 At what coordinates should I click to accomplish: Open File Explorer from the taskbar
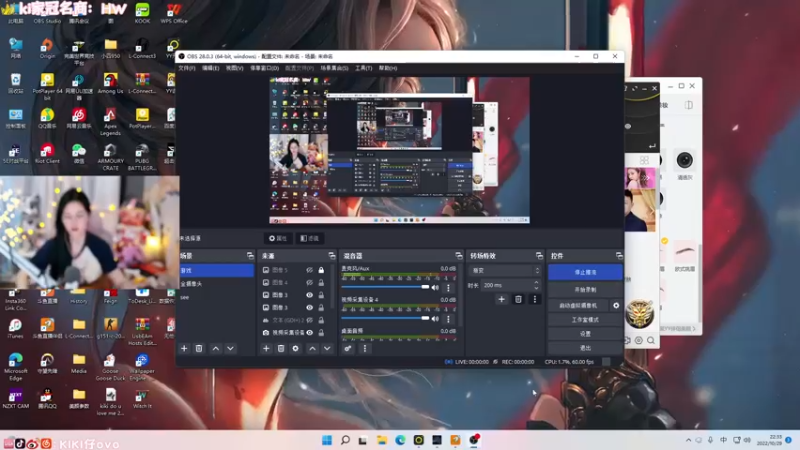382,440
